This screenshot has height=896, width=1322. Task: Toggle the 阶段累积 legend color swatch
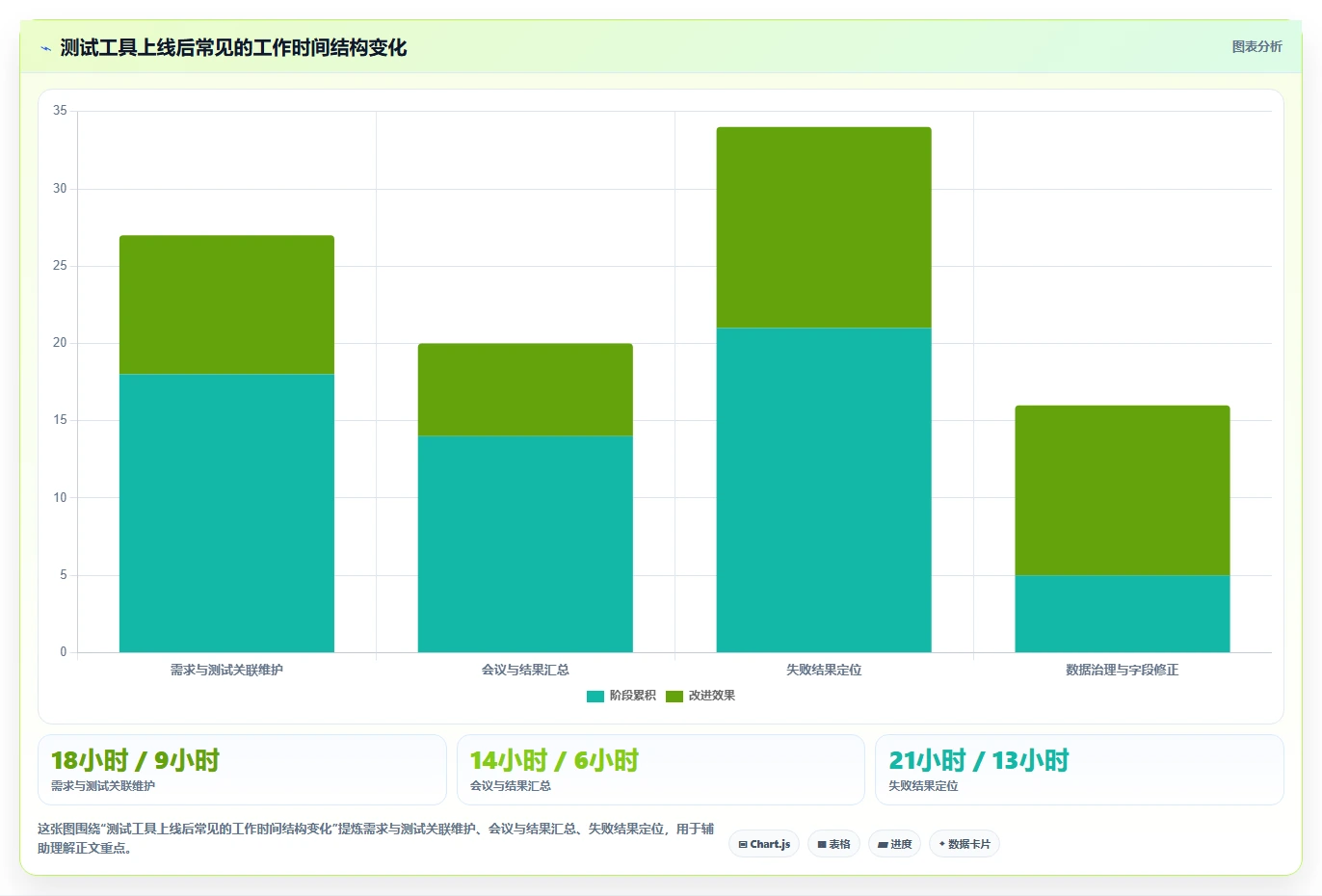[x=595, y=696]
